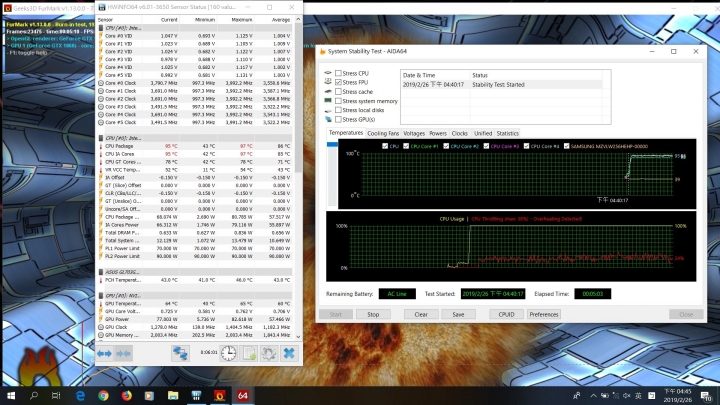The image size is (720, 405).
Task: Select the Core #0 Clock row
Action: (x=195, y=83)
